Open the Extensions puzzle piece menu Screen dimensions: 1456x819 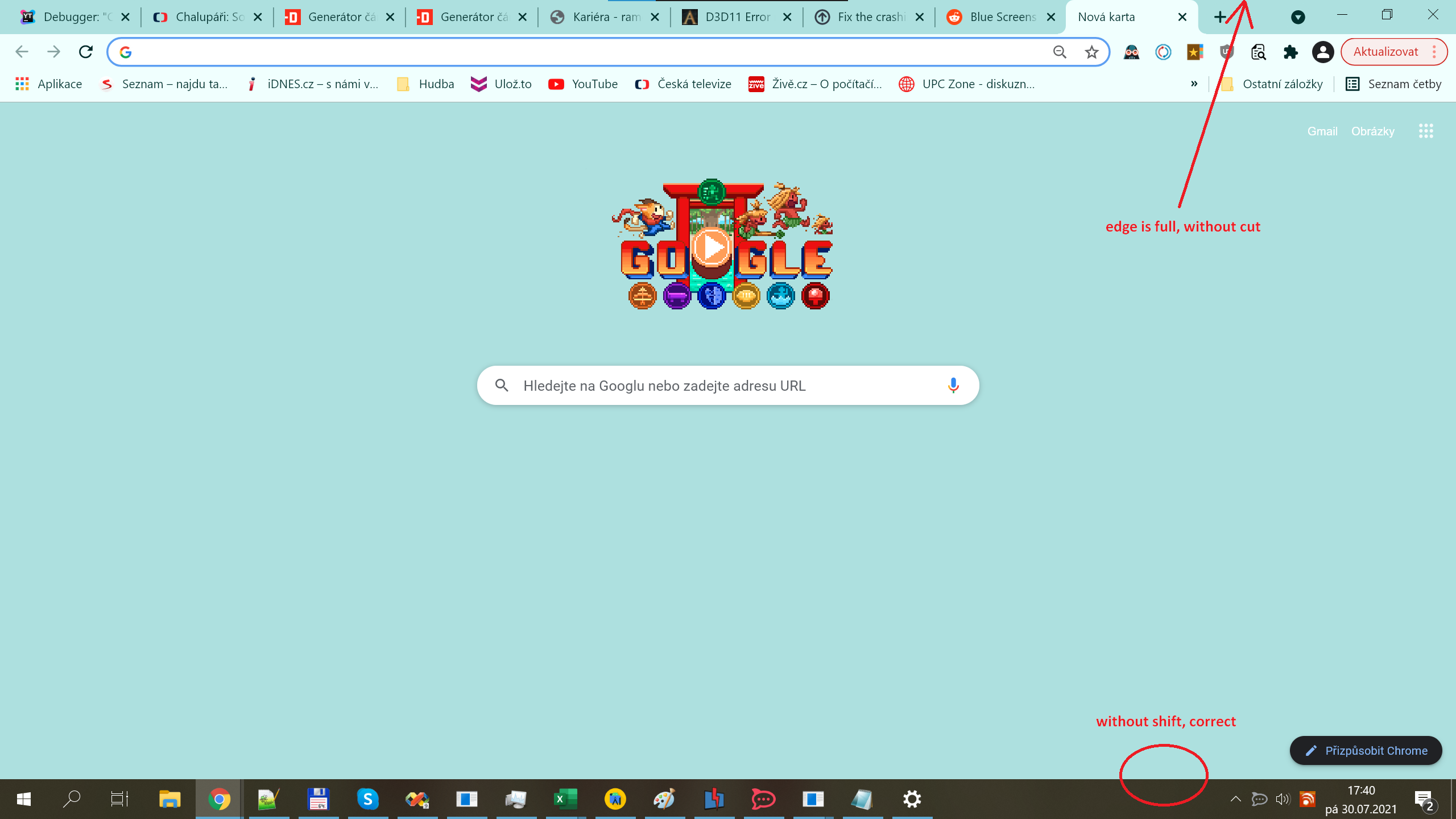(1290, 52)
